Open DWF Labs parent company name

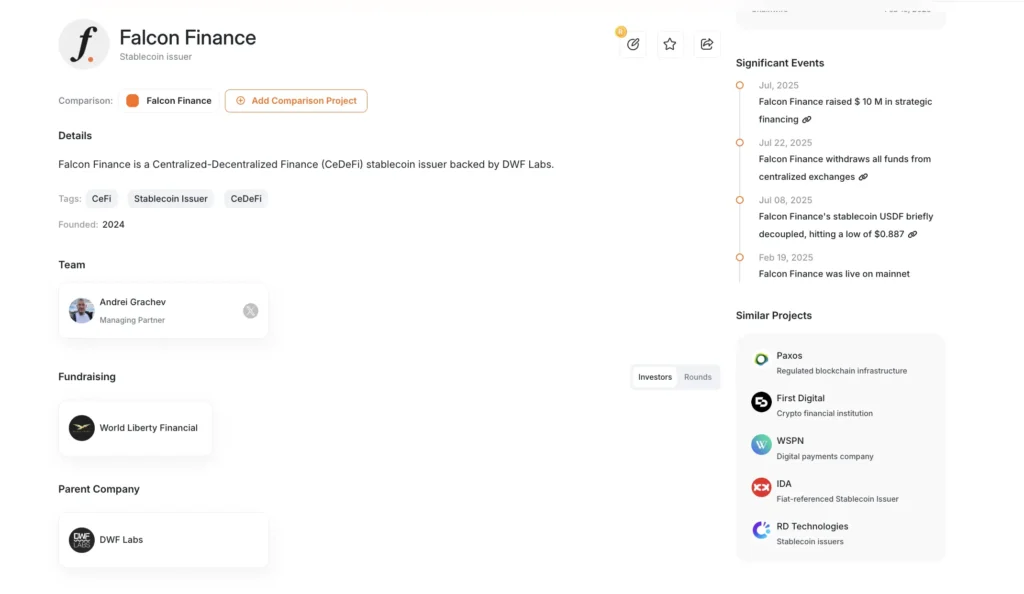pos(121,540)
